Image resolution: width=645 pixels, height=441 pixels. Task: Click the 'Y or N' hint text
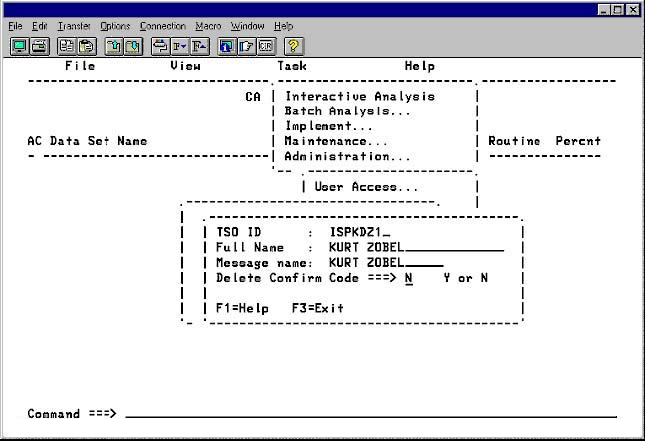click(466, 278)
